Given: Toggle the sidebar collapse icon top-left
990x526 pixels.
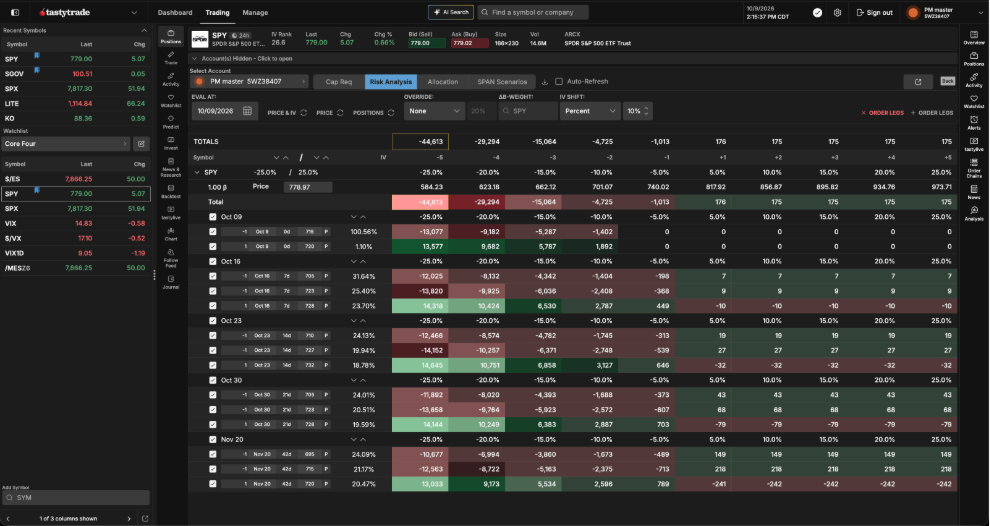Looking at the screenshot, I should (x=15, y=13).
